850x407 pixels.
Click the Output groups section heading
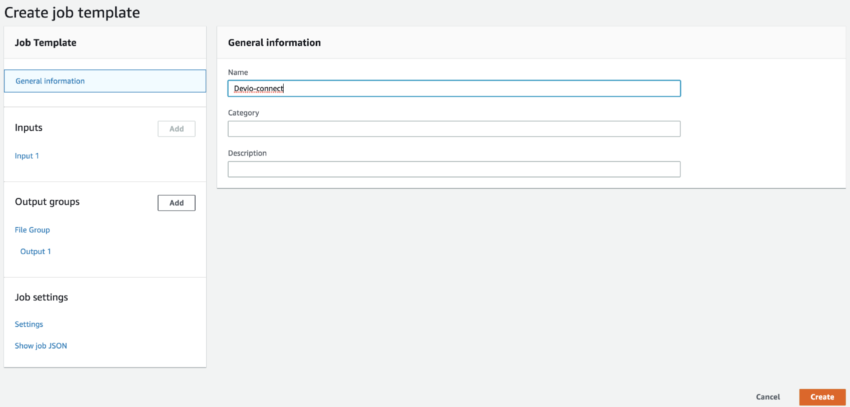pyautogui.click(x=47, y=202)
